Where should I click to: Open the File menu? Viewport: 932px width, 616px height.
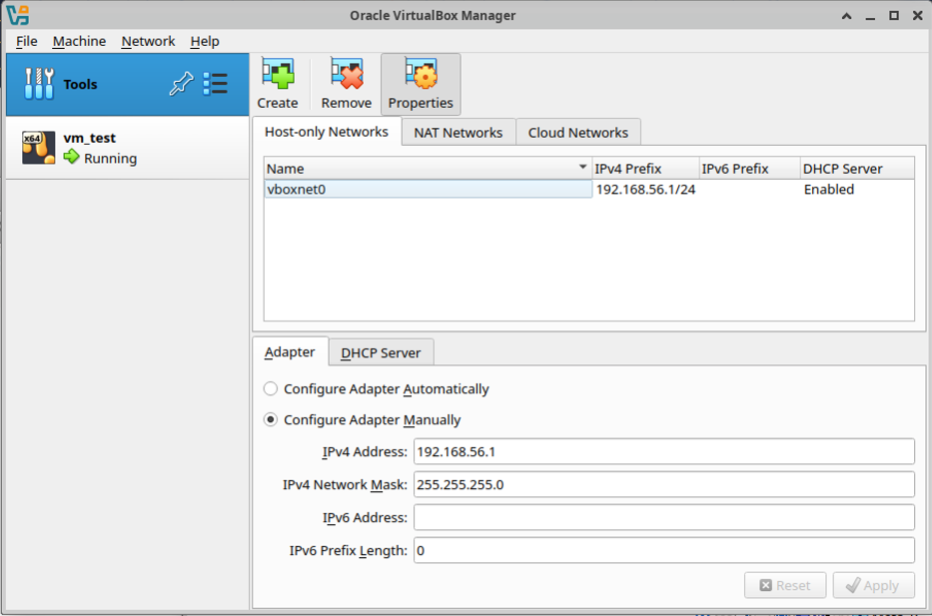click(x=27, y=41)
